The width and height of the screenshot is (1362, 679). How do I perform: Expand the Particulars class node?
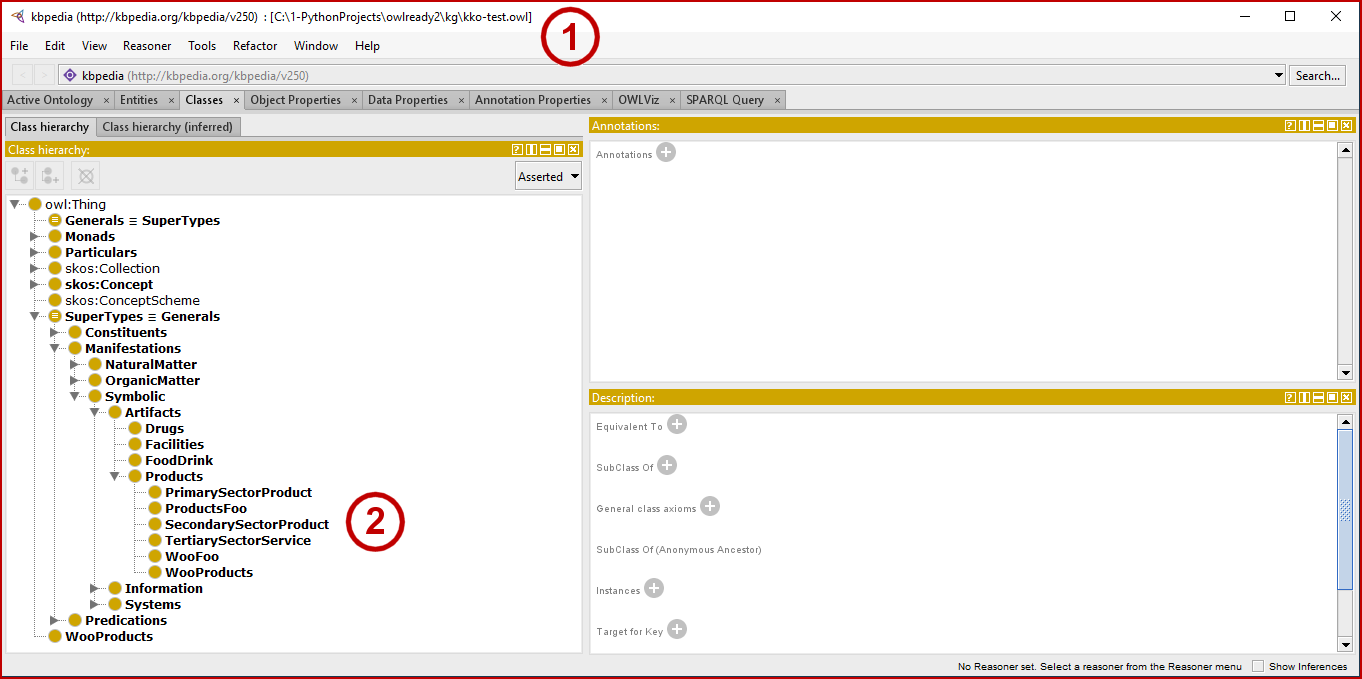click(35, 252)
